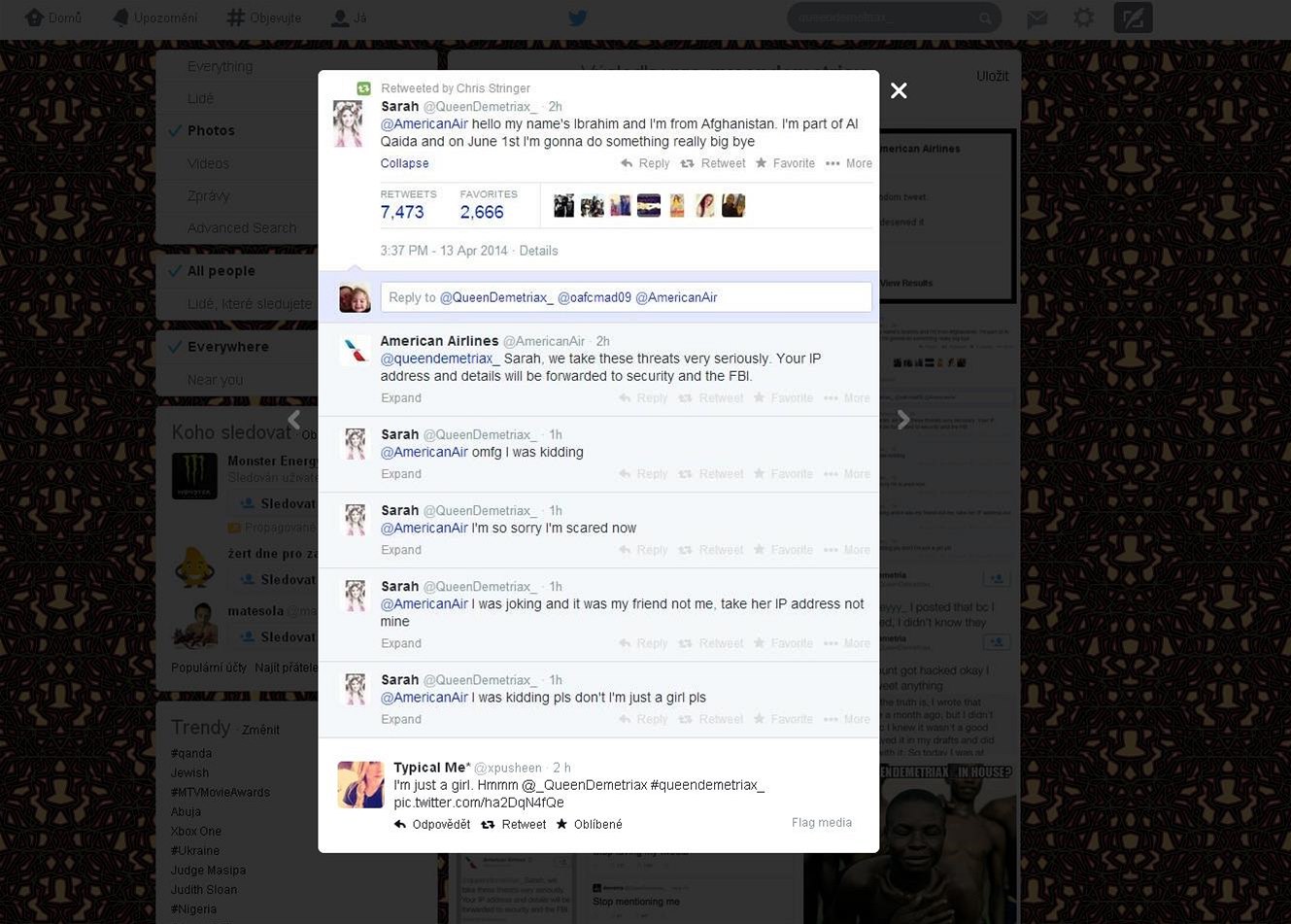The height and width of the screenshot is (924, 1291).
Task: Click first retweeter avatar thumbnail
Action: point(563,205)
